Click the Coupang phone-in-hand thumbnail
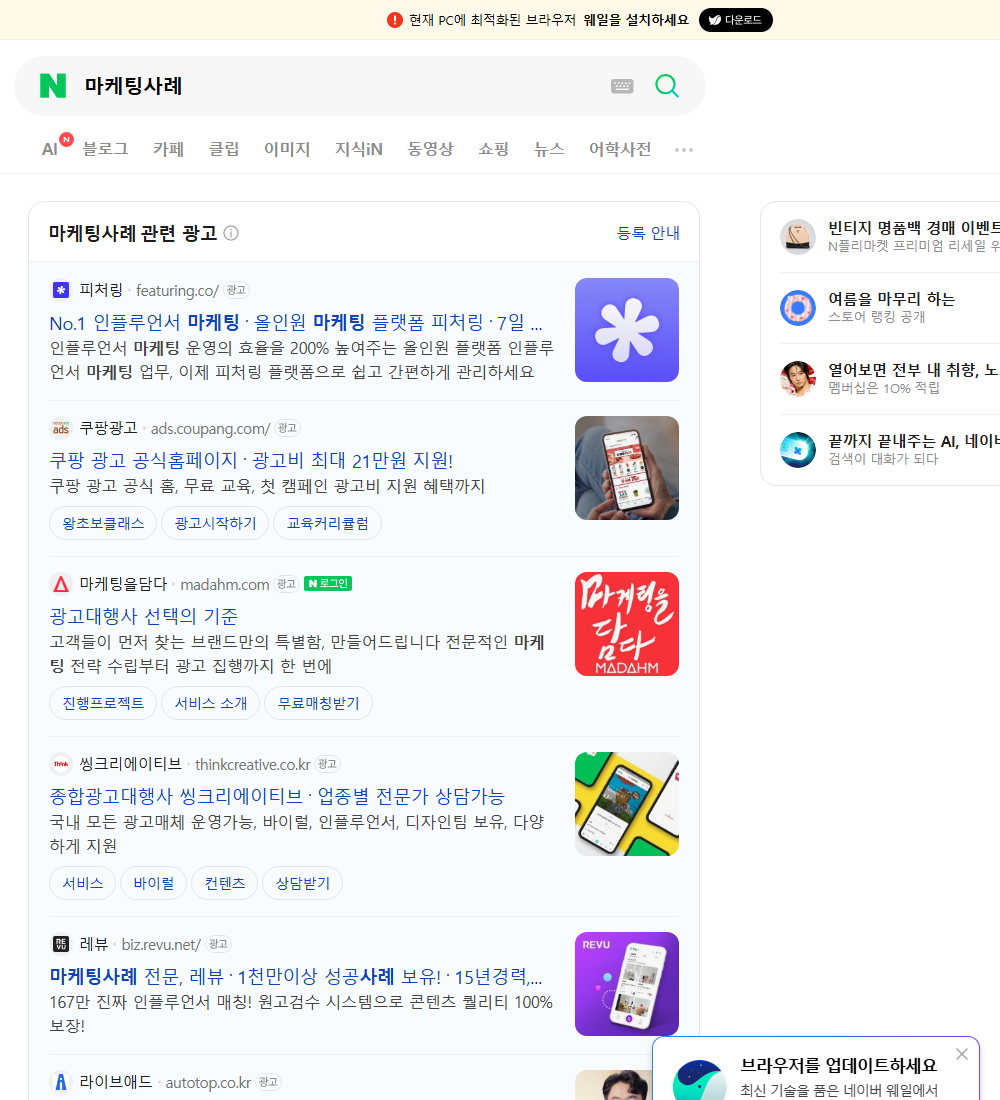Image resolution: width=1000 pixels, height=1100 pixels. [627, 468]
